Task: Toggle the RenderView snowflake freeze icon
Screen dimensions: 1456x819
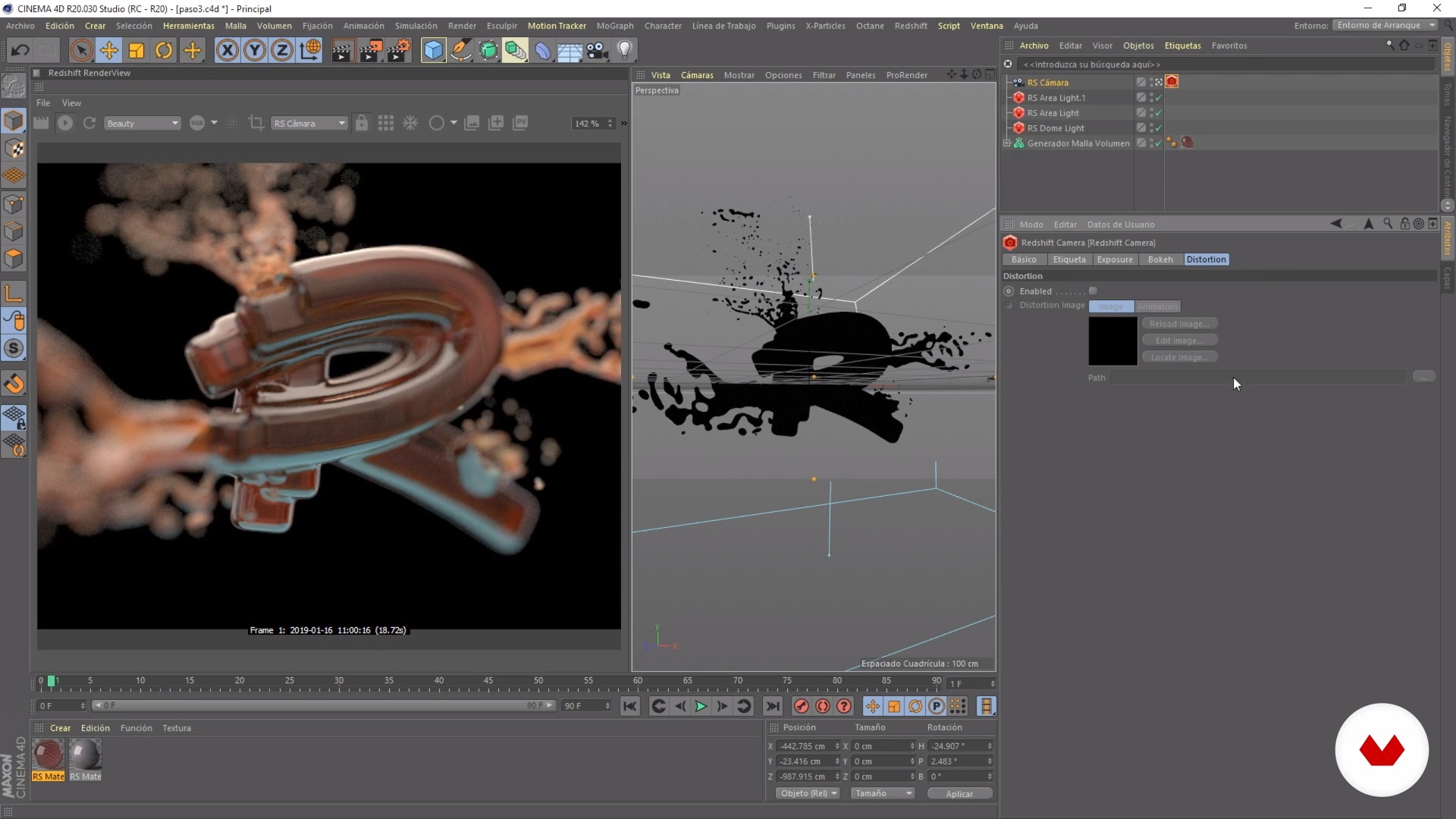Action: click(410, 123)
